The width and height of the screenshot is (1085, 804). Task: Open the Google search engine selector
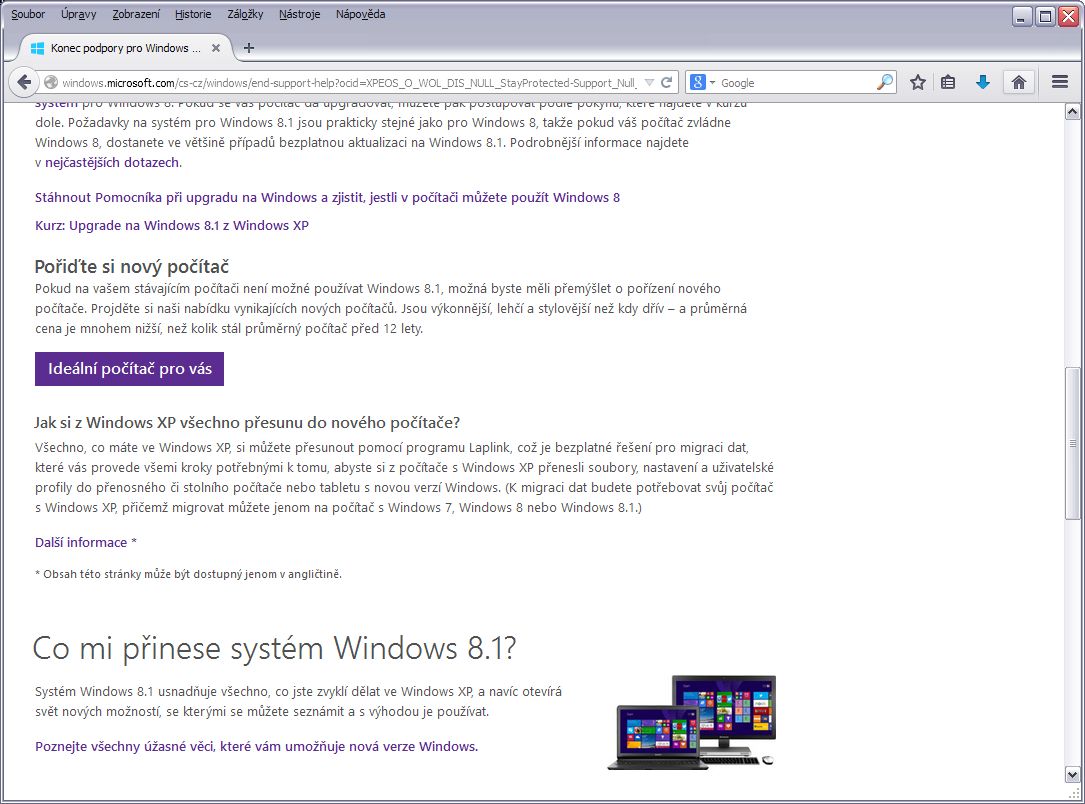(702, 82)
